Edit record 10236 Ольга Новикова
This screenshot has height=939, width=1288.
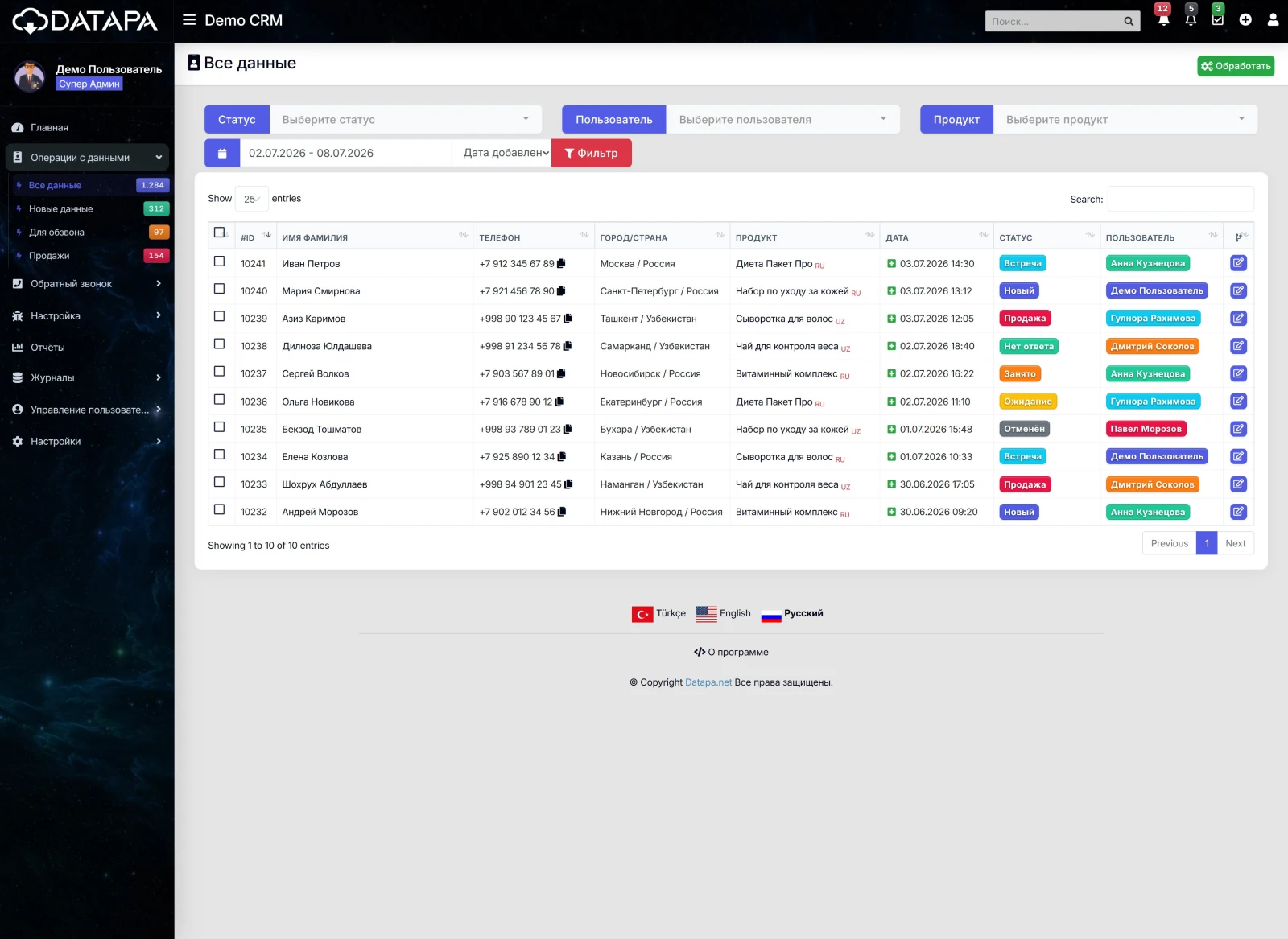(x=1238, y=401)
